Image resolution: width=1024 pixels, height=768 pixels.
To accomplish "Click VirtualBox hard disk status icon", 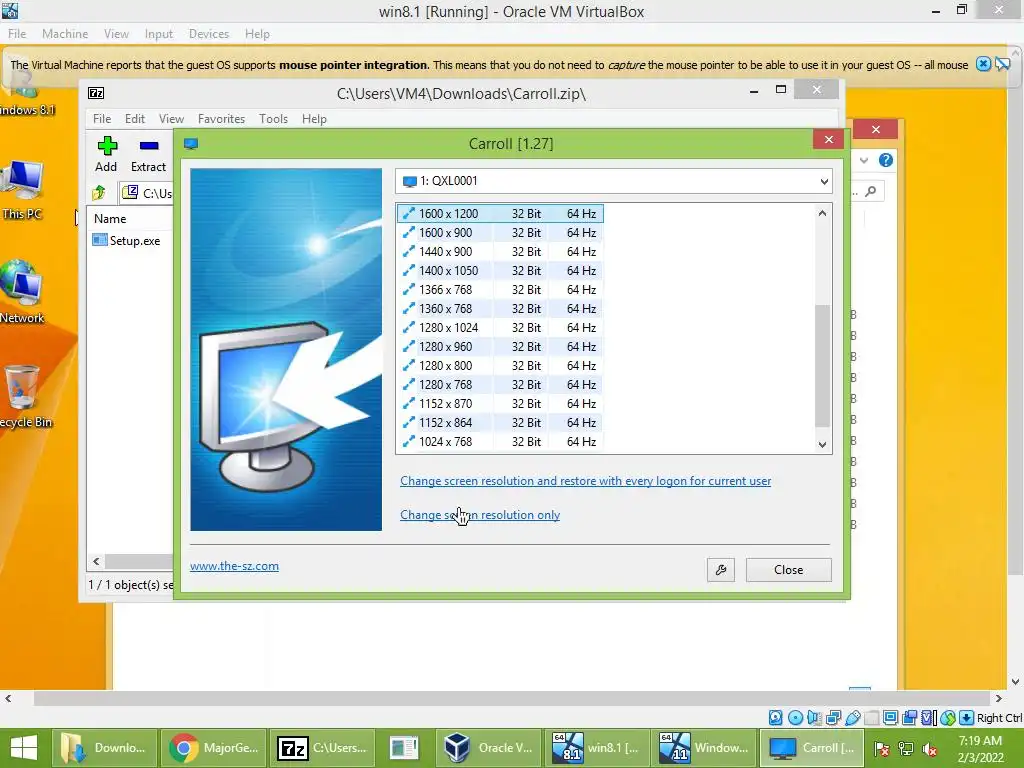I will [x=776, y=718].
